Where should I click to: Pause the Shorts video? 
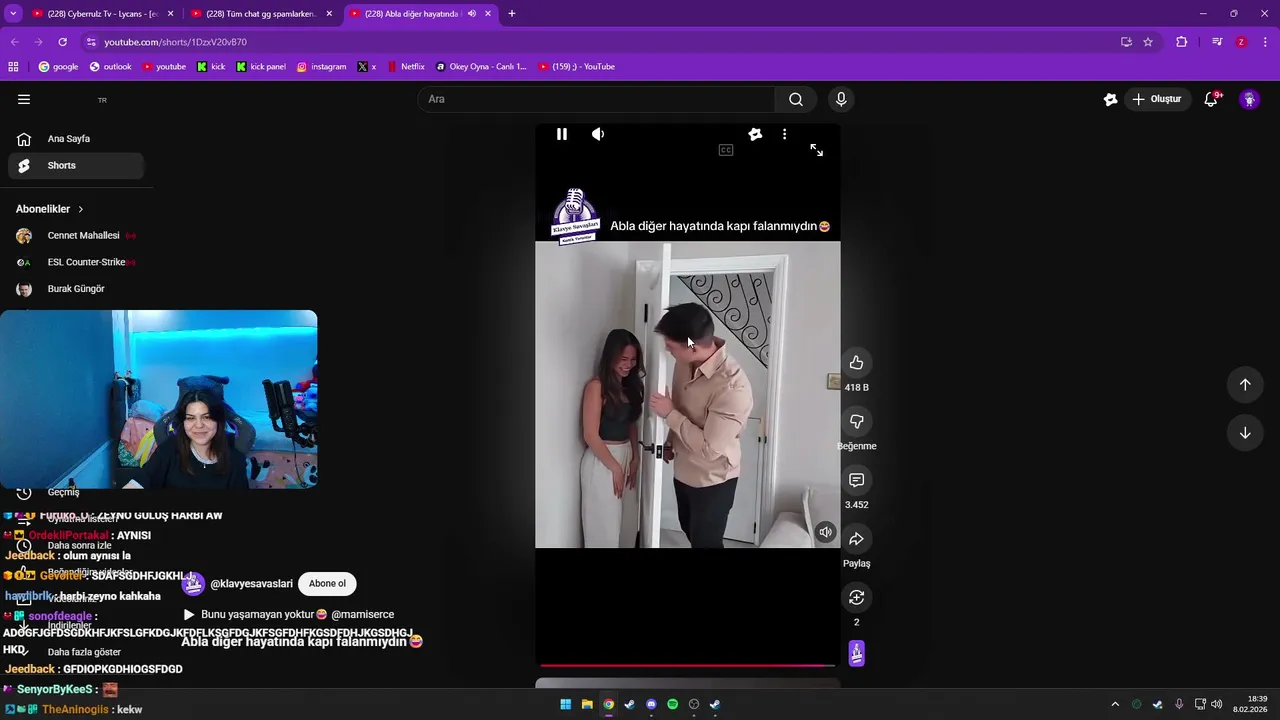[x=562, y=134]
